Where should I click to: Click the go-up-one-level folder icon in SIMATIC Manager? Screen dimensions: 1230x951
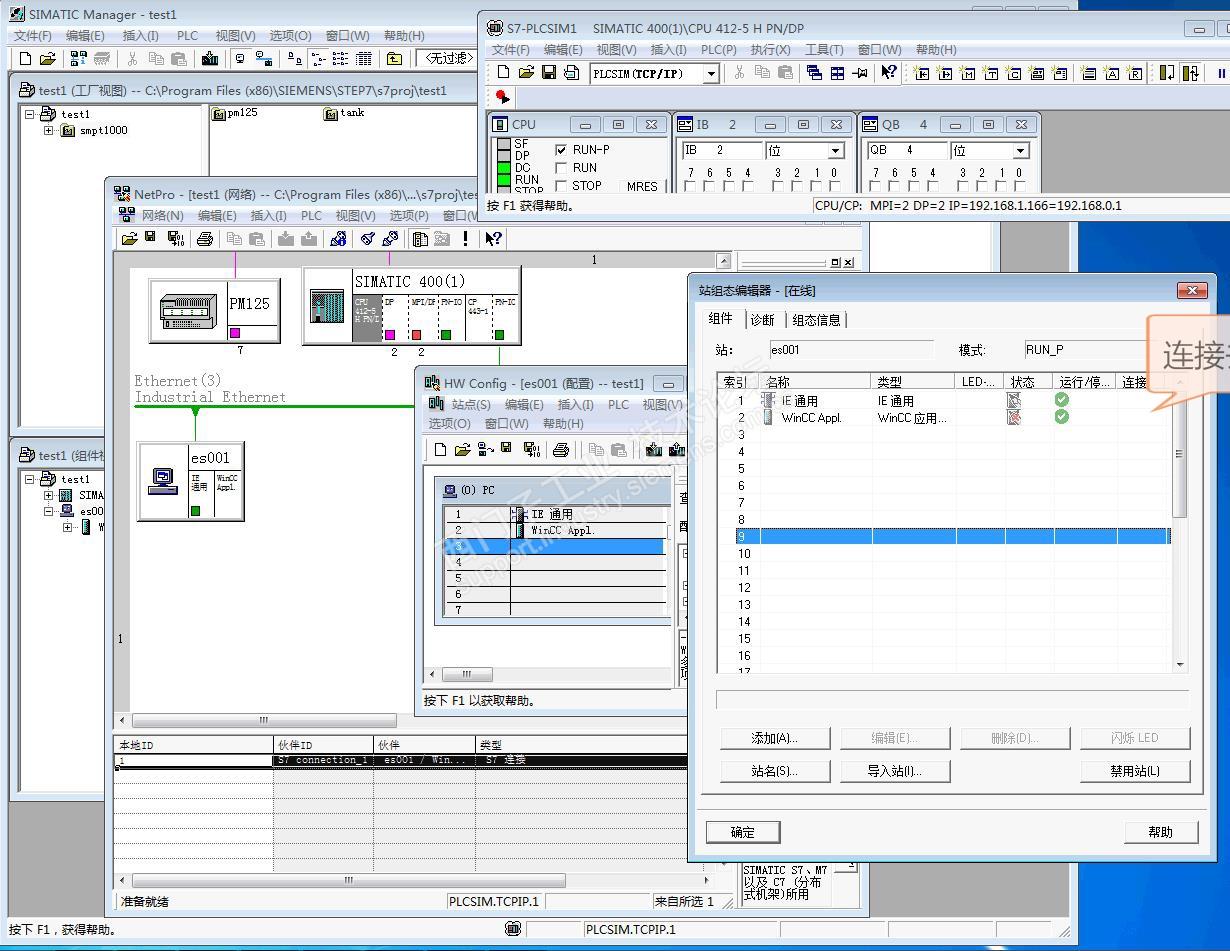click(395, 59)
